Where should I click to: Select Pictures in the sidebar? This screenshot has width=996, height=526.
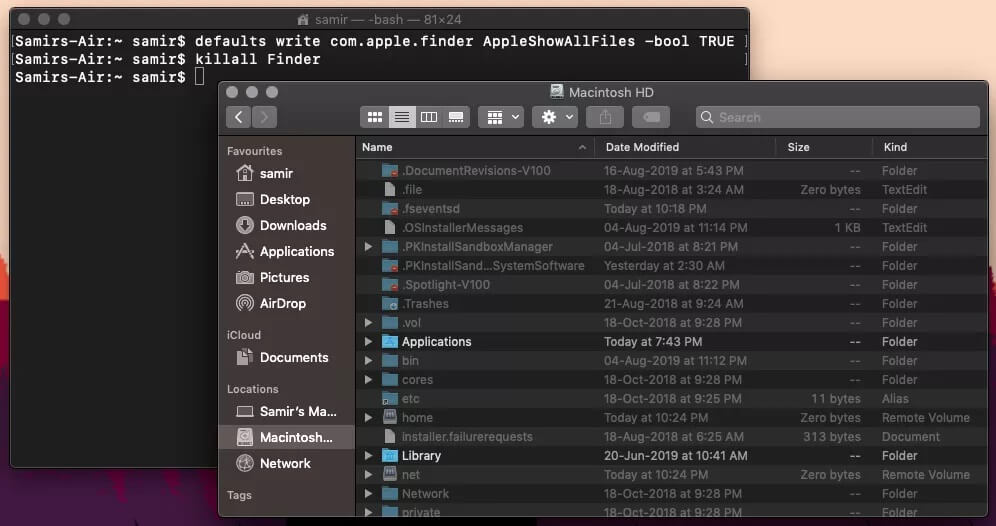coord(286,278)
